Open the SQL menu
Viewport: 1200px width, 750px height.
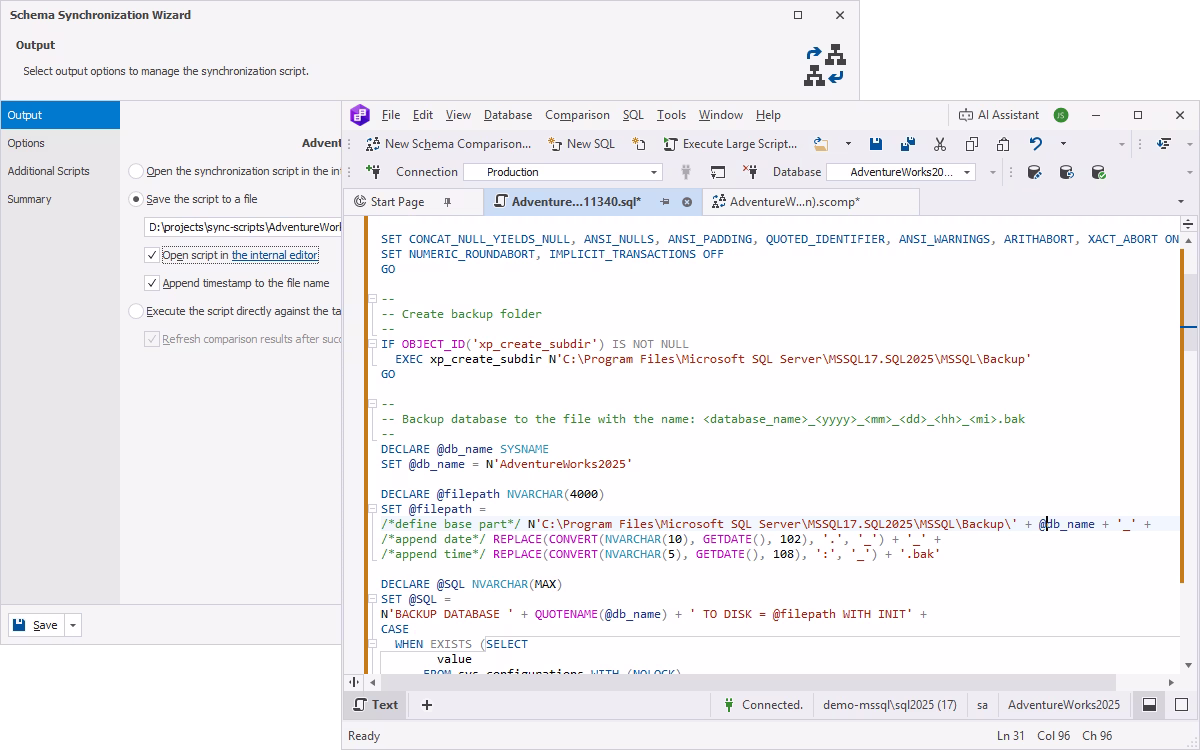(x=633, y=115)
